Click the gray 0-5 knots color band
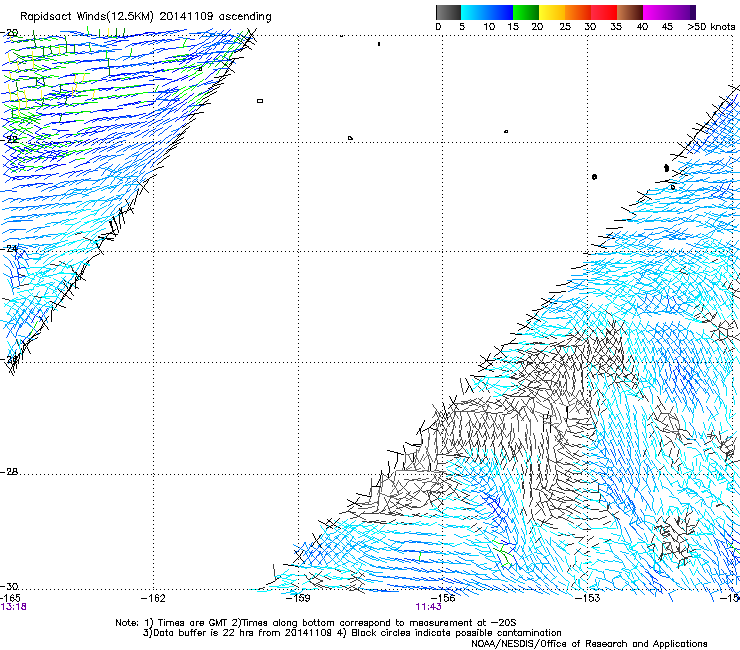 tap(448, 12)
